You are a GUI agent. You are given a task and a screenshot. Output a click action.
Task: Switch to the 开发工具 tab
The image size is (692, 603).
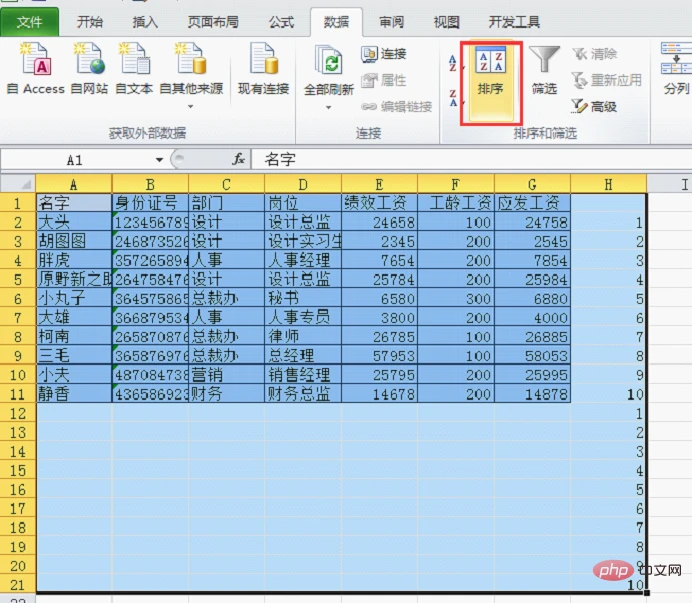click(514, 22)
